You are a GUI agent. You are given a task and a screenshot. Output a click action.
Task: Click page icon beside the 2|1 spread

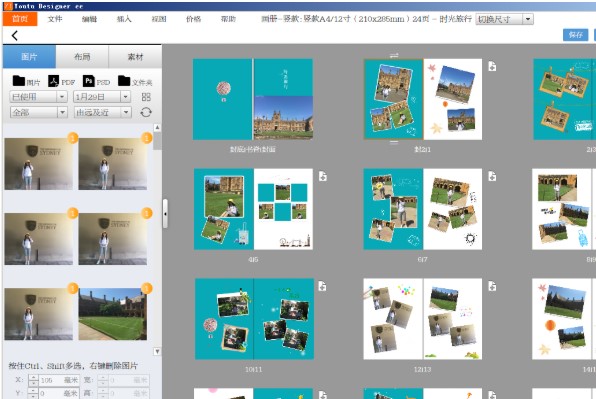click(492, 66)
